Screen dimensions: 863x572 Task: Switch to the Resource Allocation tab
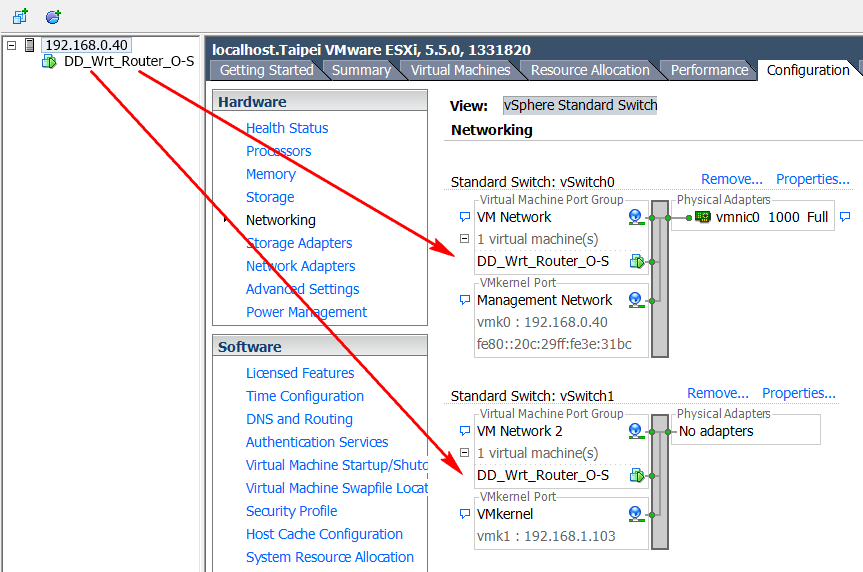pyautogui.click(x=590, y=70)
